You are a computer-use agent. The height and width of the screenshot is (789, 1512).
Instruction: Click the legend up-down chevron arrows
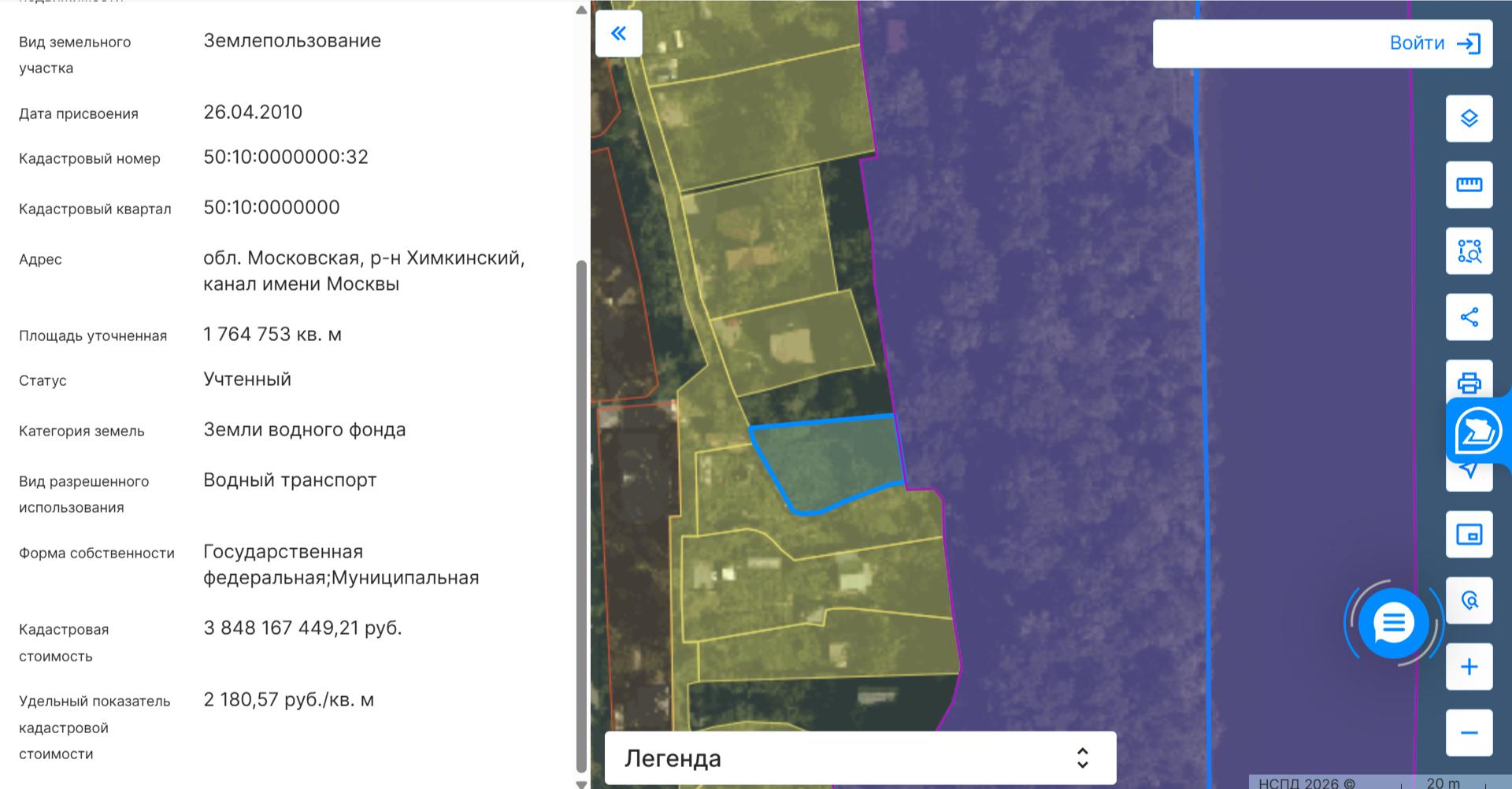pos(1083,758)
